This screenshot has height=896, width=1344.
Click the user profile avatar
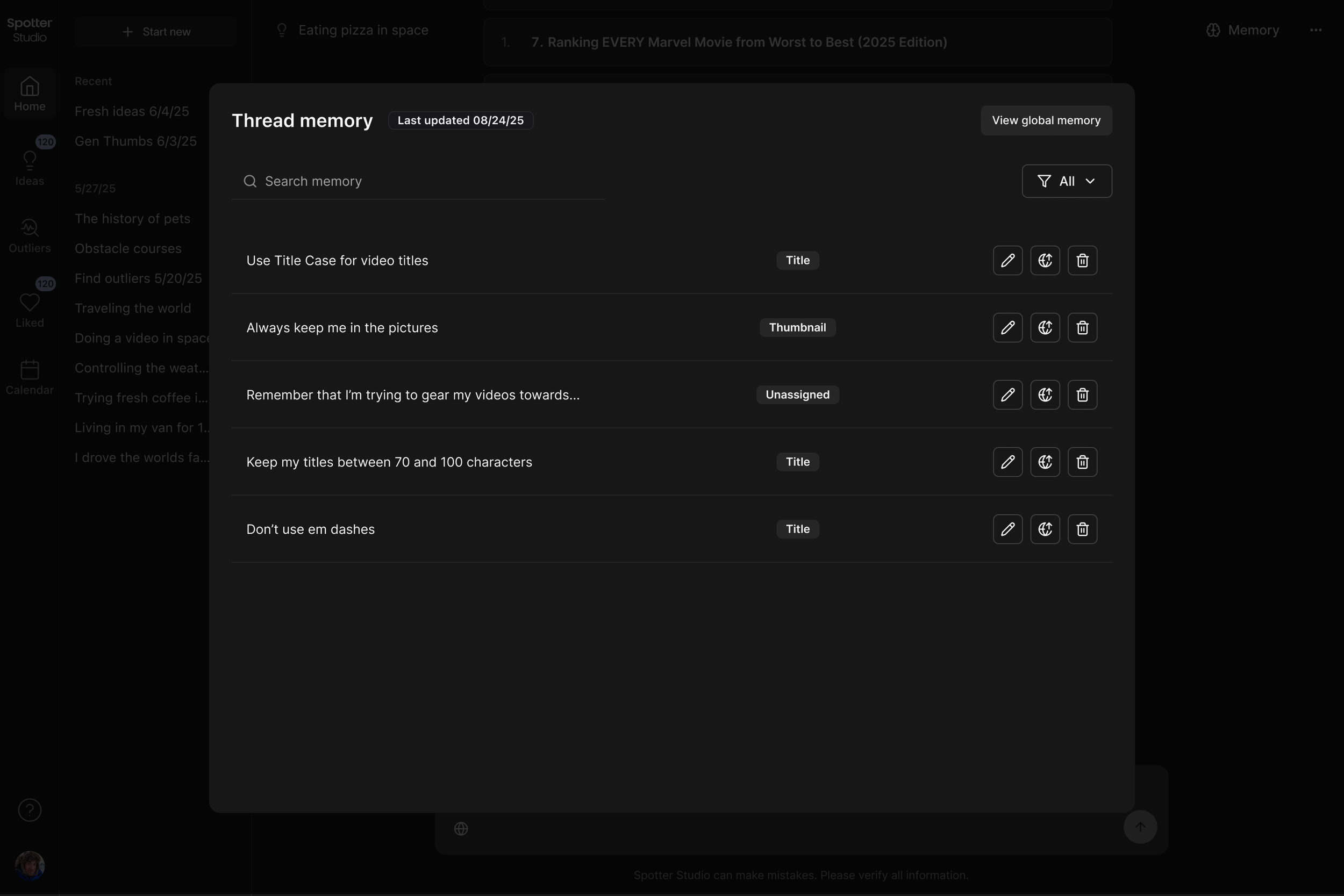point(30,865)
